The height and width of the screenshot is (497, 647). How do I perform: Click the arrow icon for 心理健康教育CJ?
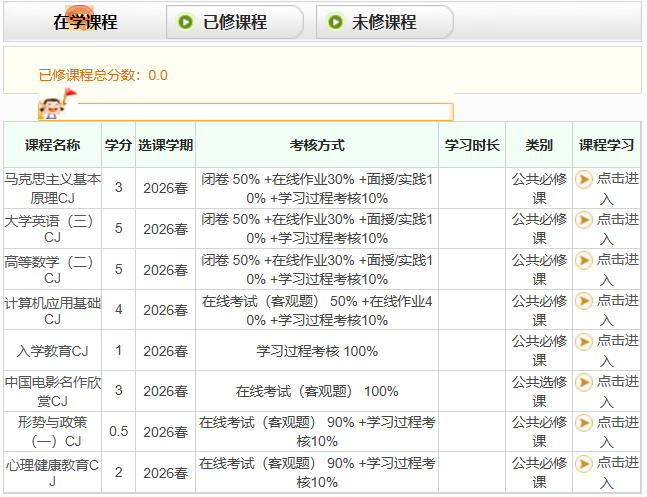(x=584, y=463)
